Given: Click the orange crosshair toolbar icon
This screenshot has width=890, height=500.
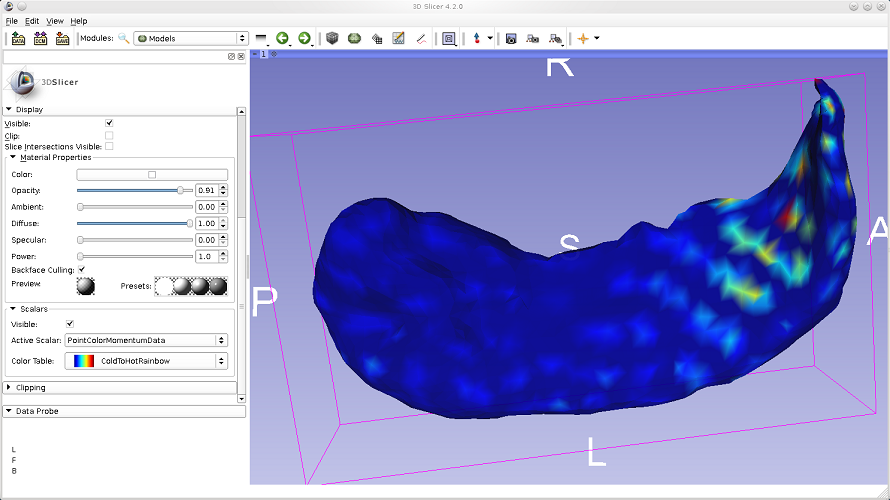Looking at the screenshot, I should [x=583, y=39].
